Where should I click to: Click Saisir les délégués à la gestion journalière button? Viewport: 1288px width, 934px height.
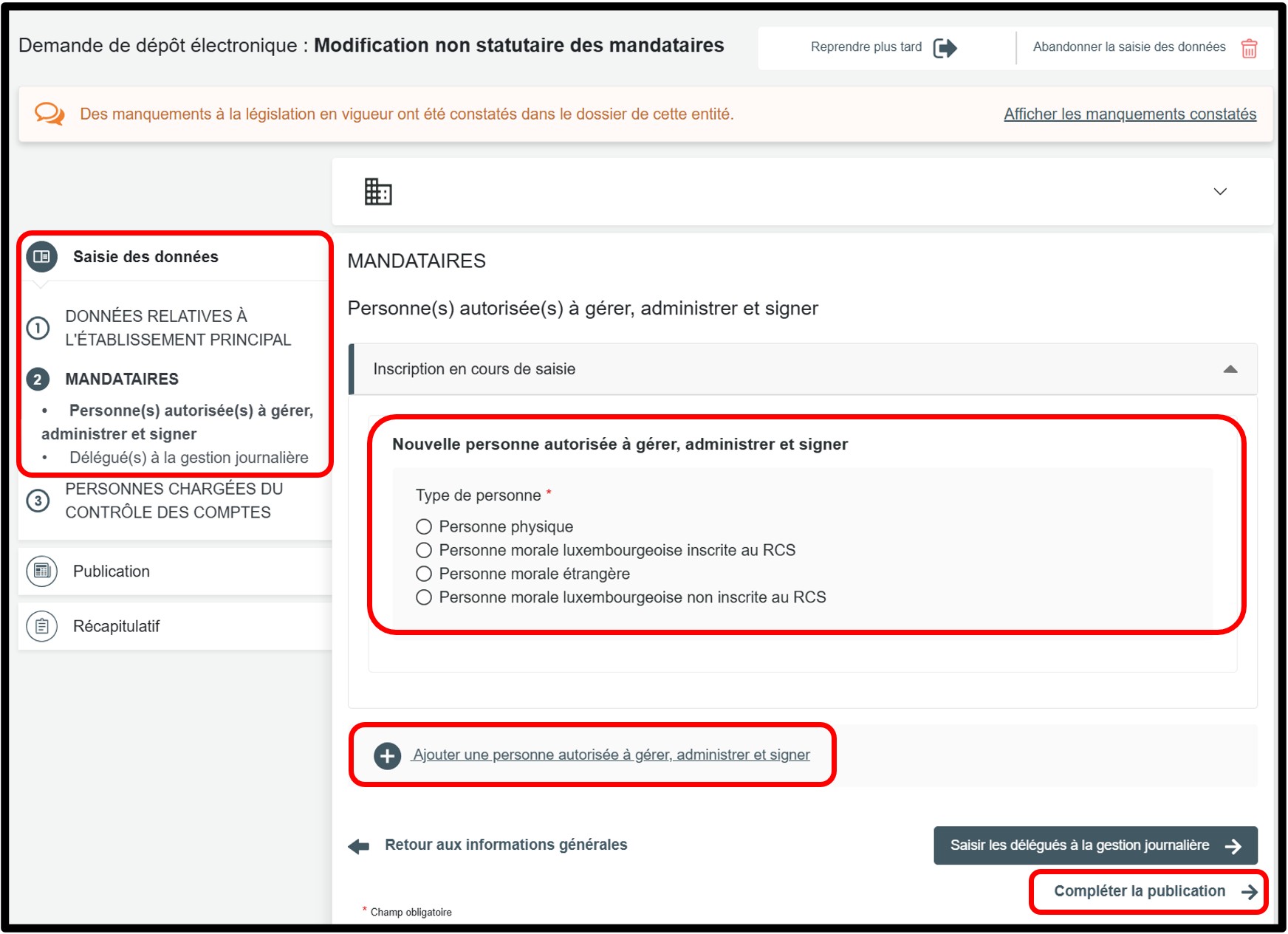click(x=1095, y=845)
